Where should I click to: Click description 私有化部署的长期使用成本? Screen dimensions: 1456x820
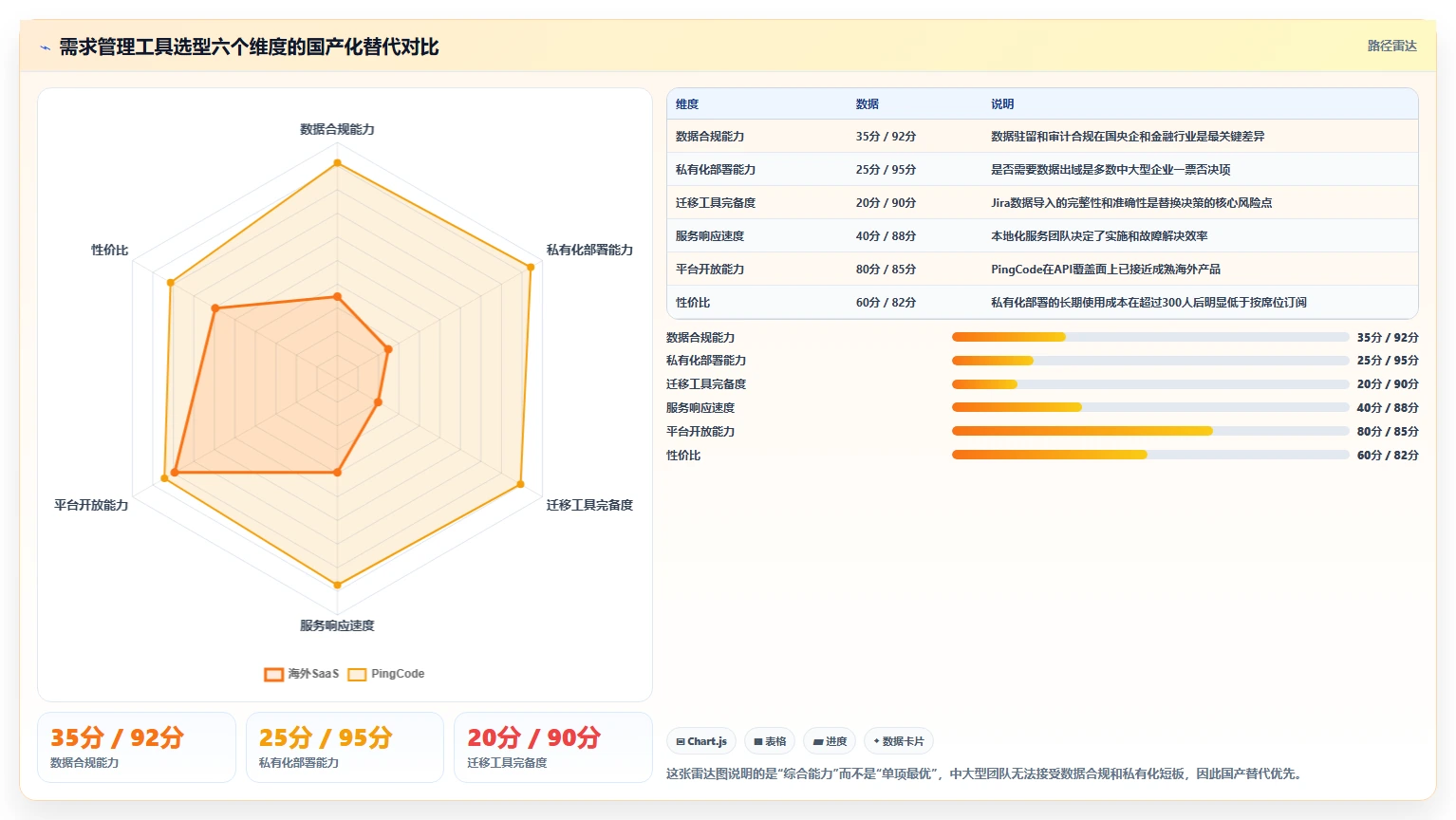tap(1148, 303)
